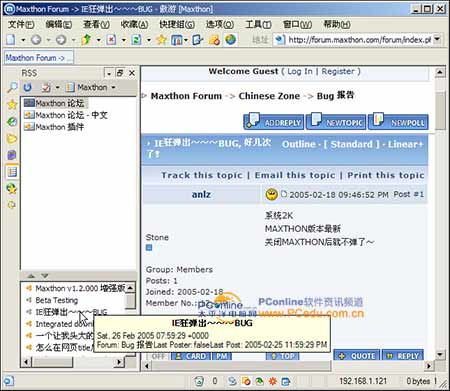Image resolution: width=450 pixels, height=391 pixels.
Task: Open the RSS panel title dropdown arrow
Action: (x=108, y=73)
